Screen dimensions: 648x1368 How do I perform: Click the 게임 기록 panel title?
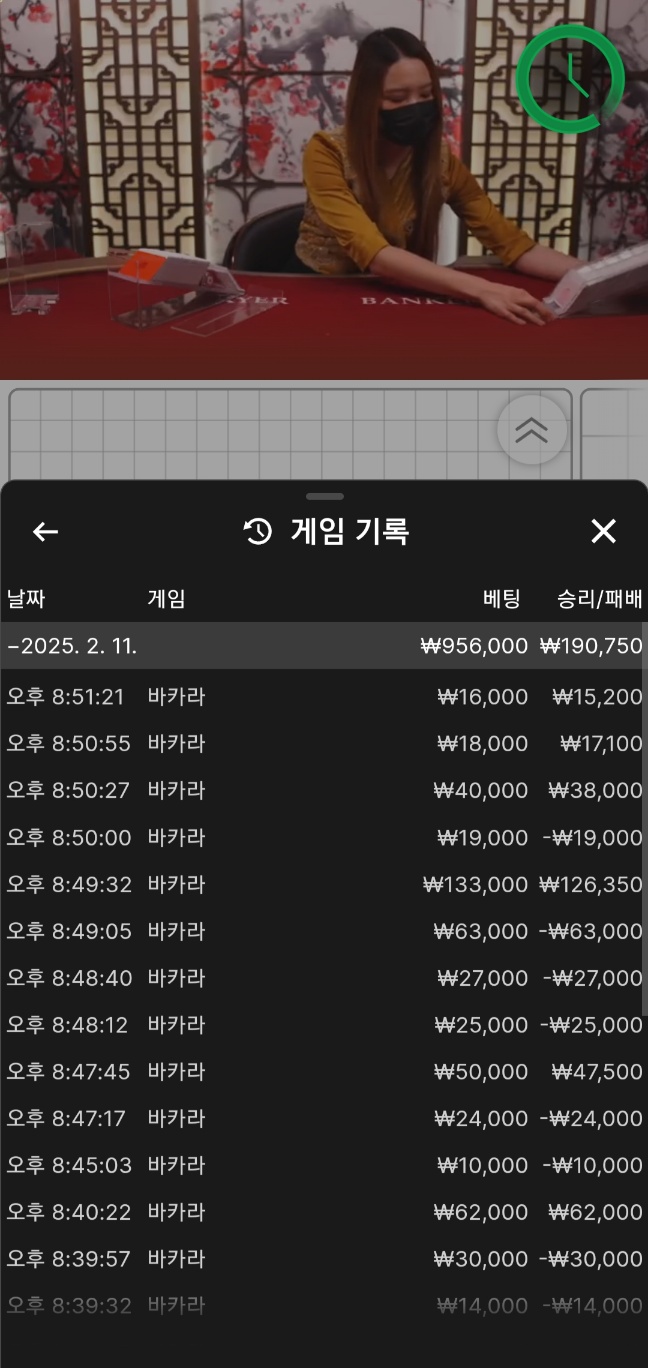point(350,532)
